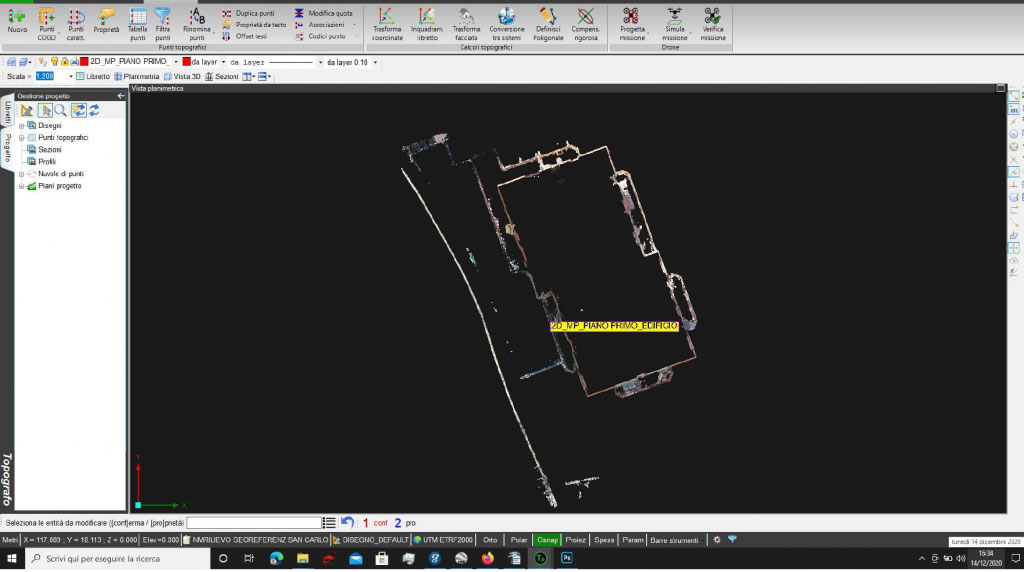Open the Scala value dropdown

coord(71,76)
